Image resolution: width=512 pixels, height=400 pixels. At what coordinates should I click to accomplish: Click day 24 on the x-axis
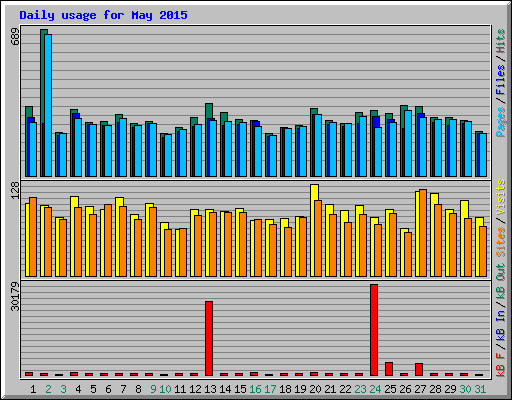pyautogui.click(x=375, y=389)
